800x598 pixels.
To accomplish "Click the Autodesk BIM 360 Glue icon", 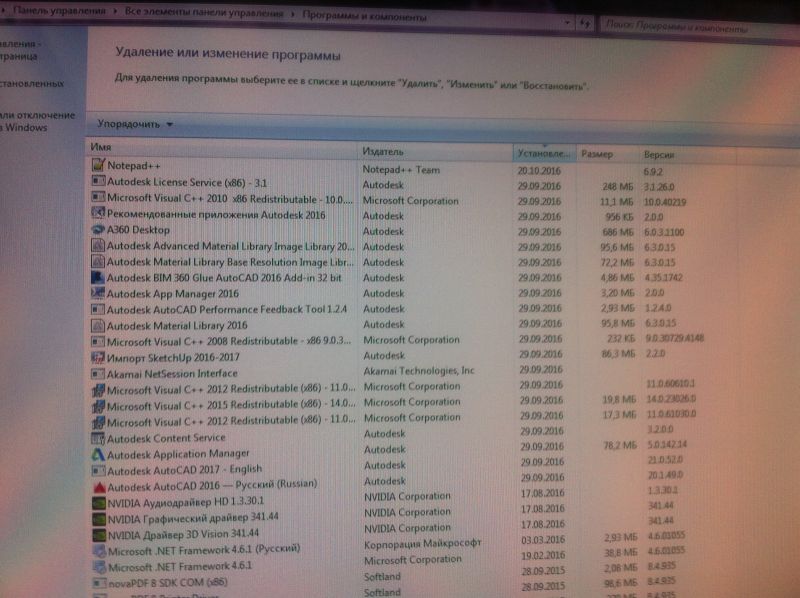I will tap(98, 278).
